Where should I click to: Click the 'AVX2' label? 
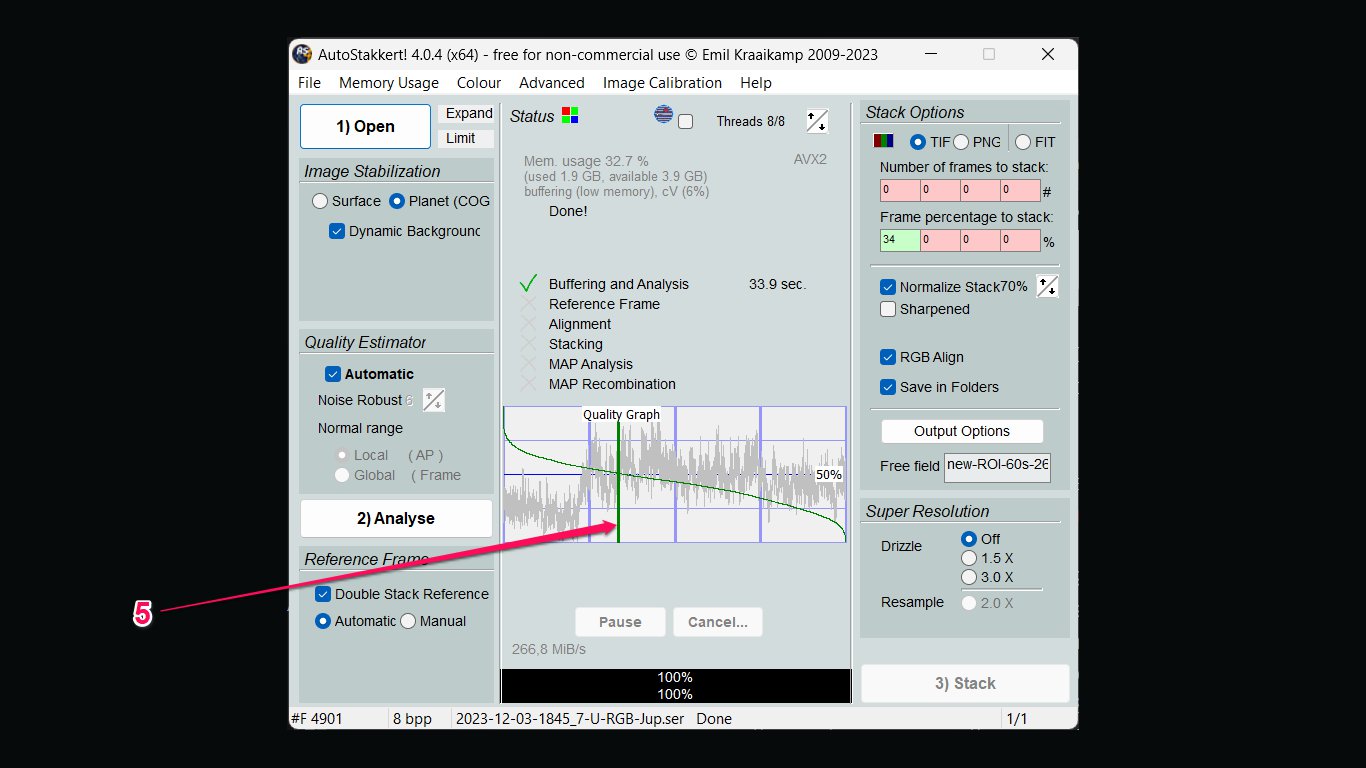pyautogui.click(x=810, y=159)
